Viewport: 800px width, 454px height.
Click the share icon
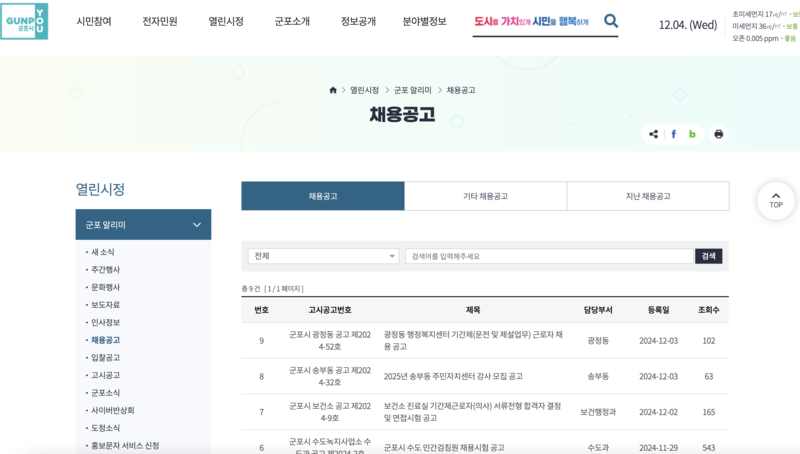coord(654,134)
